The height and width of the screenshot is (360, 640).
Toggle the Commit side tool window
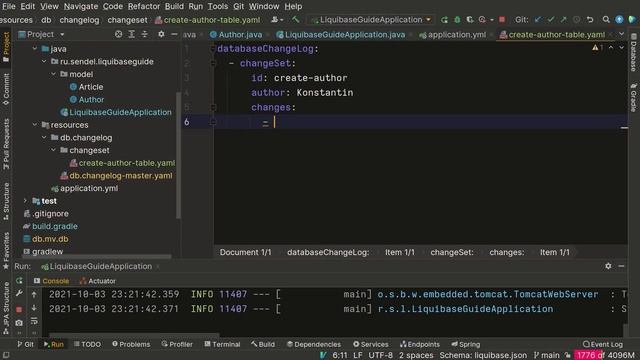click(6, 89)
